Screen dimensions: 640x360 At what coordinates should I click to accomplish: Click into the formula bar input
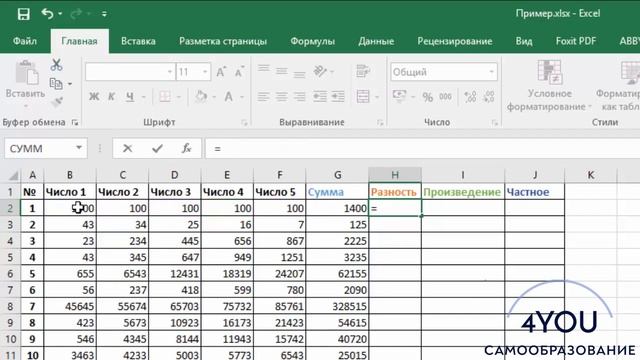tap(422, 148)
